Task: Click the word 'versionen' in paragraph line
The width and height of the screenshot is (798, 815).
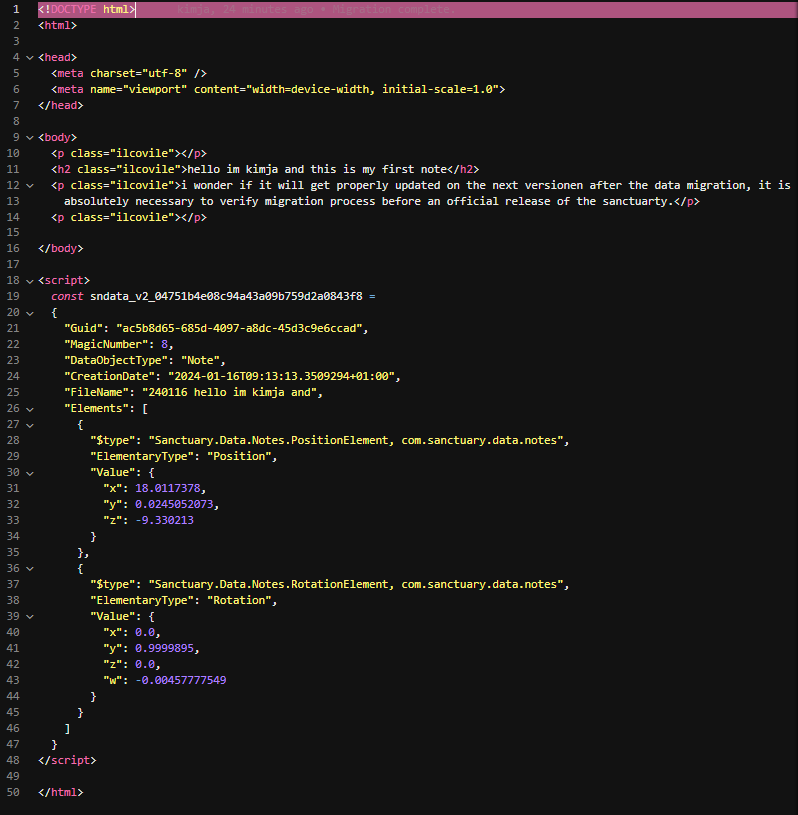Action: click(554, 186)
